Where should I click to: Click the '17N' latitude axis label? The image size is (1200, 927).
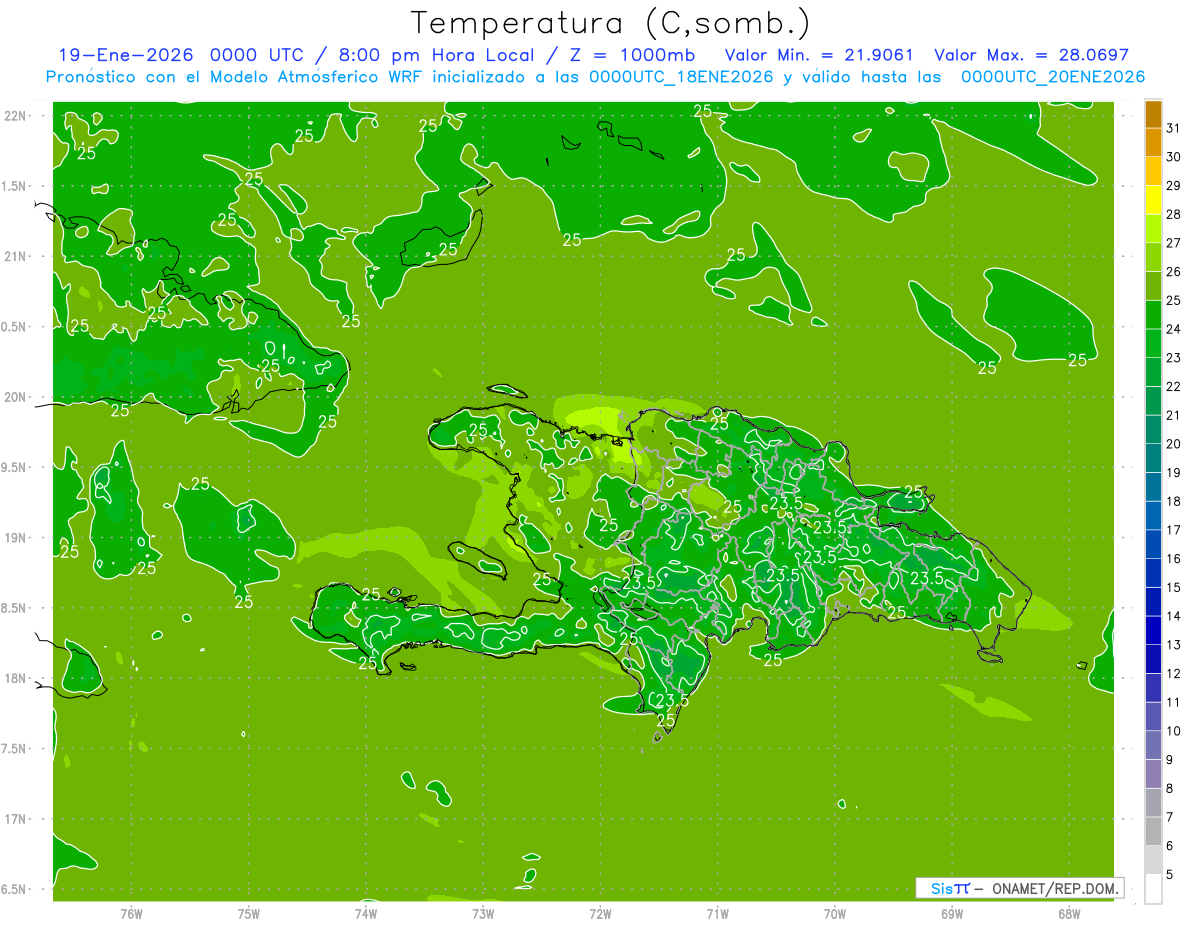(17, 819)
